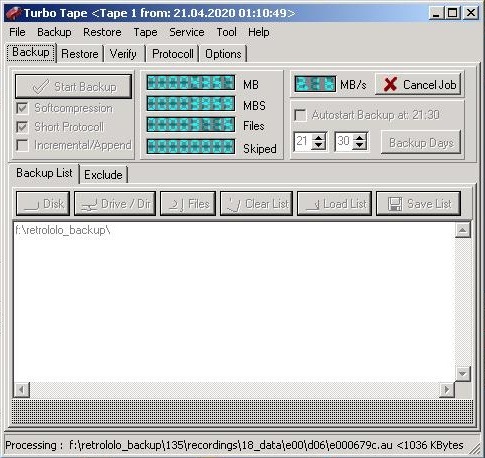Decrease the autostart minutes value
Image resolution: width=485 pixels, height=458 pixels.
pos(359,145)
